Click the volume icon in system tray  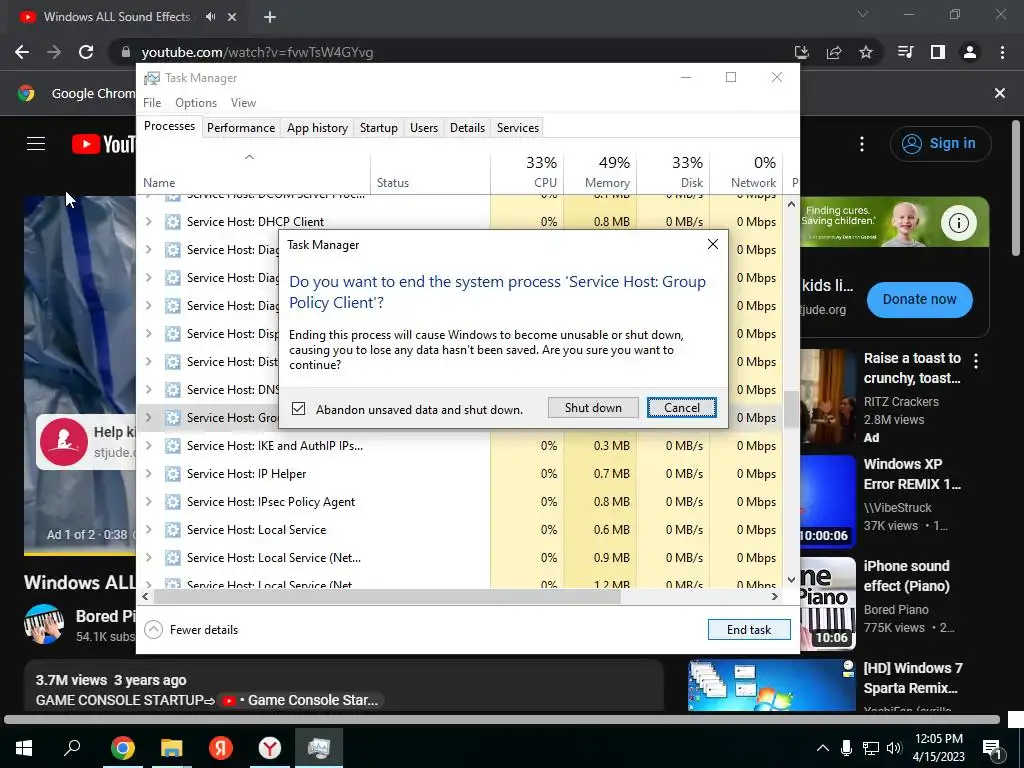point(894,748)
